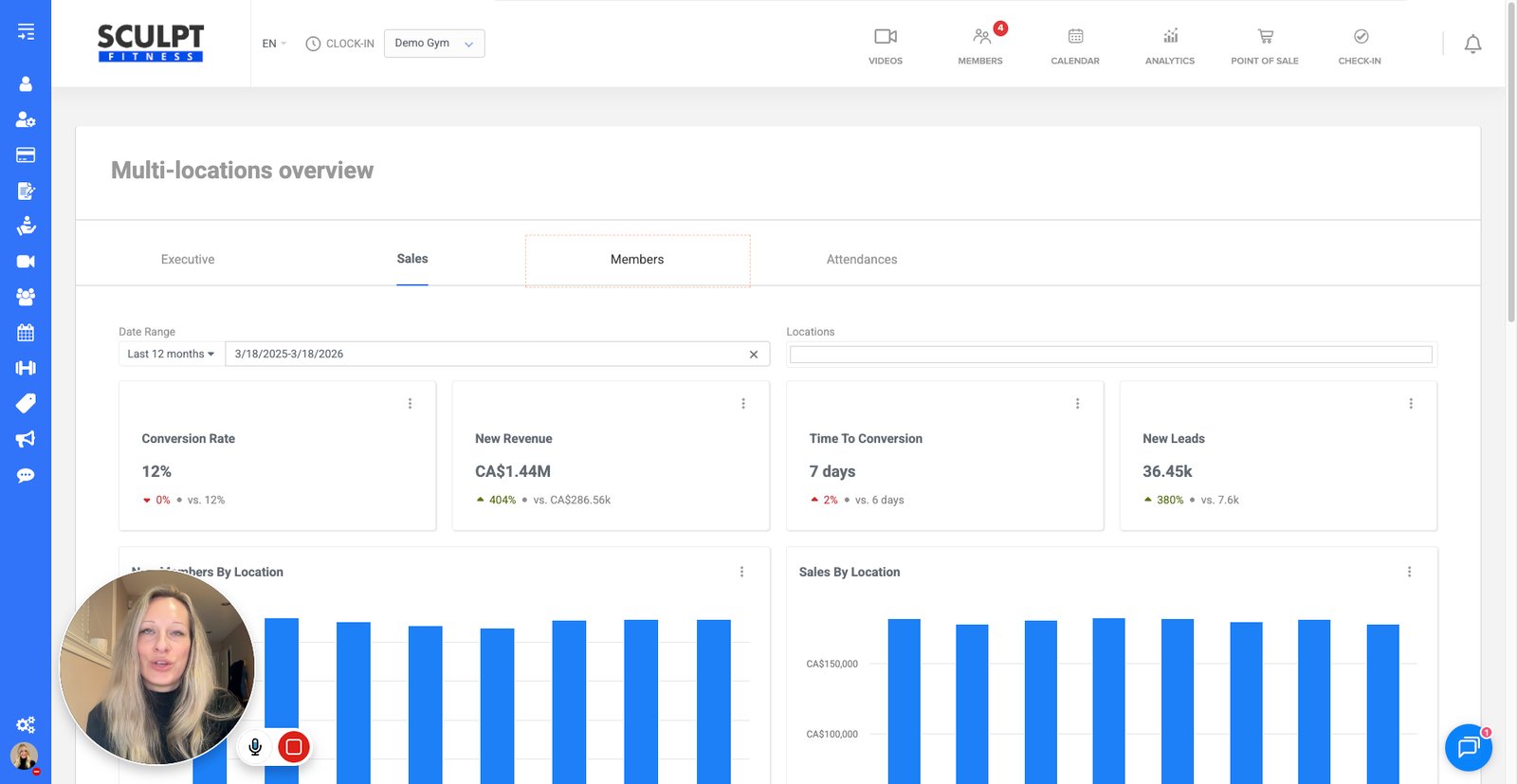The width and height of the screenshot is (1517, 784).
Task: Stop recording with the red stop button
Action: pyautogui.click(x=294, y=747)
